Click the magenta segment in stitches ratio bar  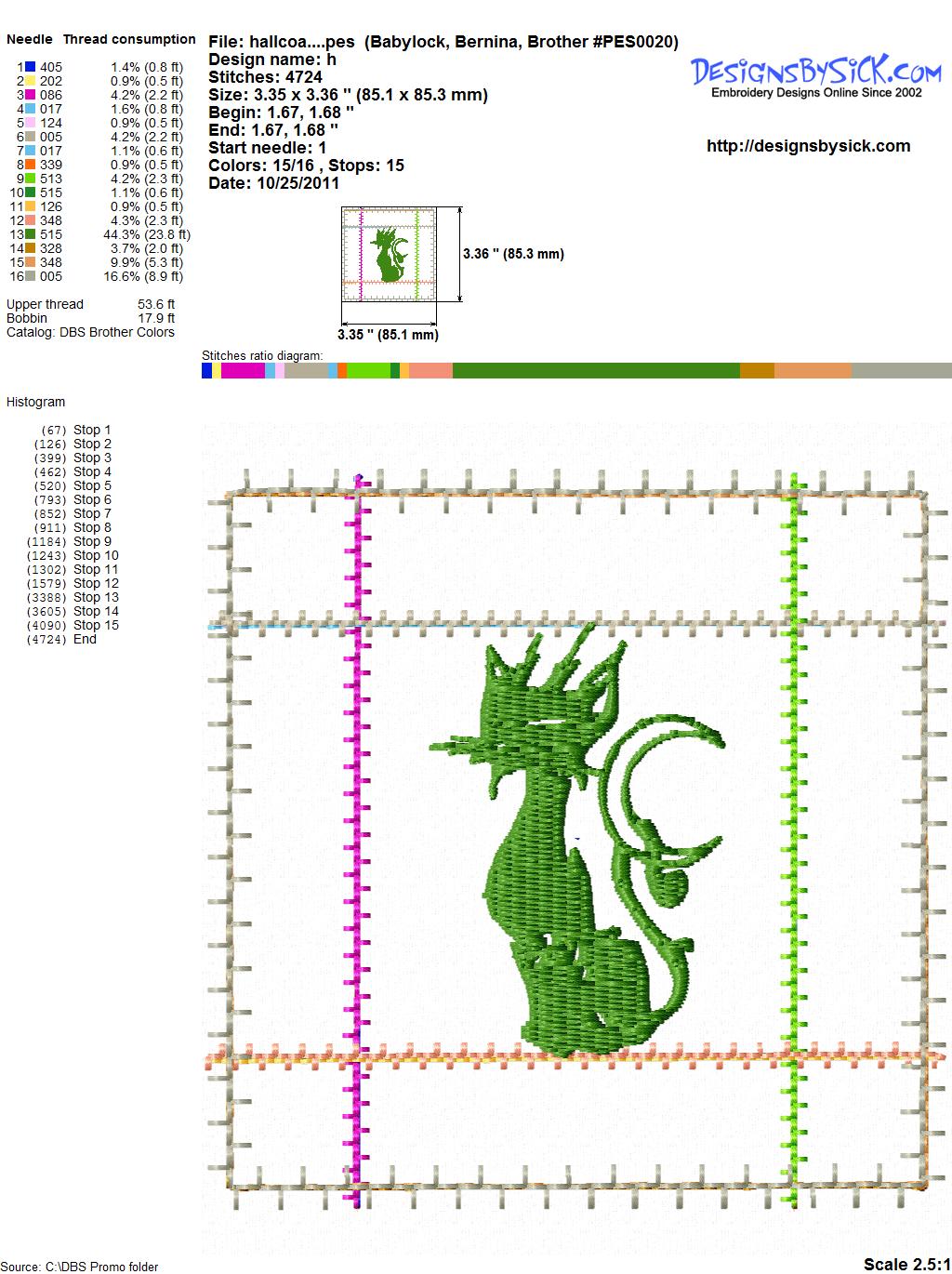[243, 371]
